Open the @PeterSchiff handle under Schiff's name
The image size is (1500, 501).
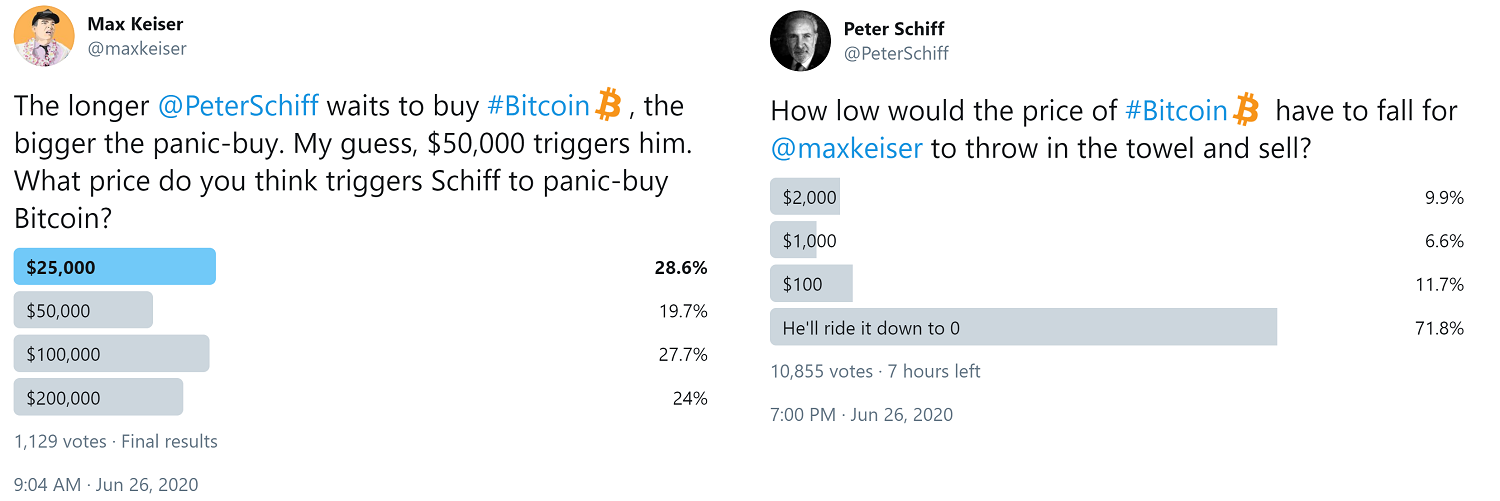896,53
